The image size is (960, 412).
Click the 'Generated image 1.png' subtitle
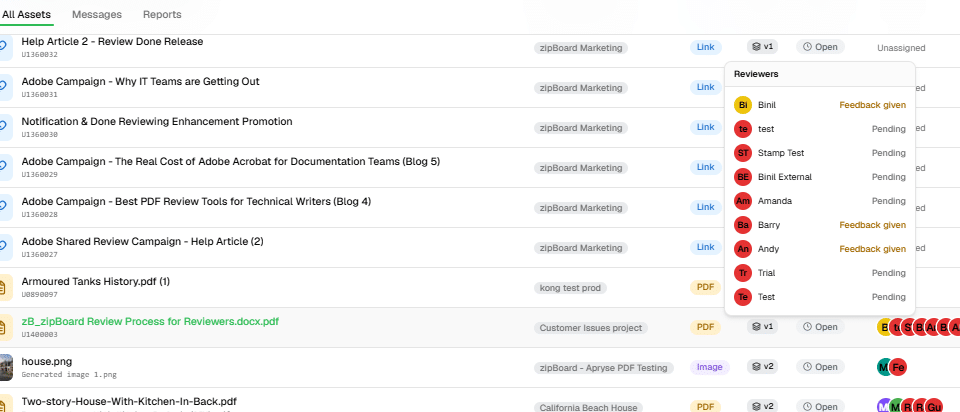coord(69,375)
